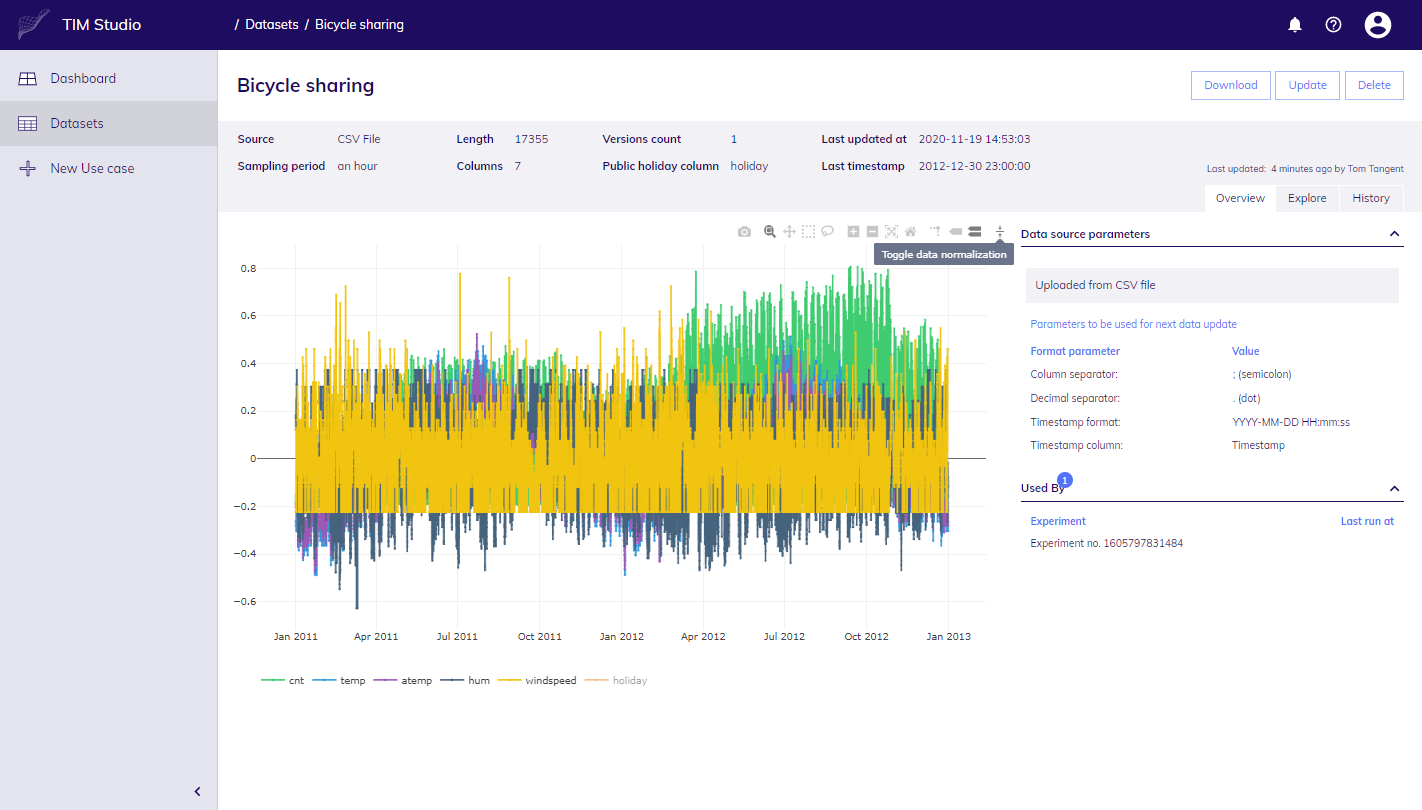Click the Sampling period value an hour
1422x810 pixels.
(x=357, y=166)
